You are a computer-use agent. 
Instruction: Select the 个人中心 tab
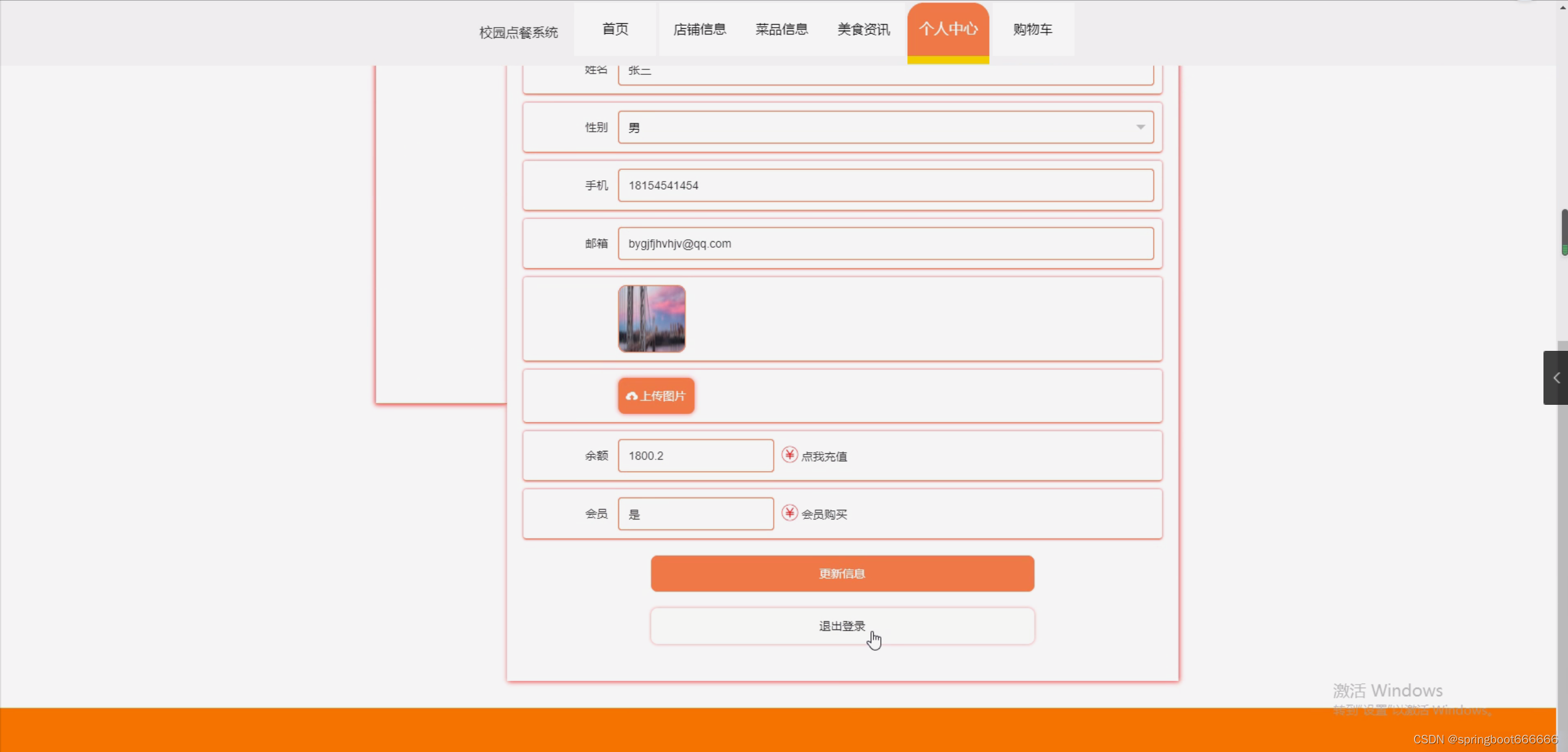tap(948, 29)
